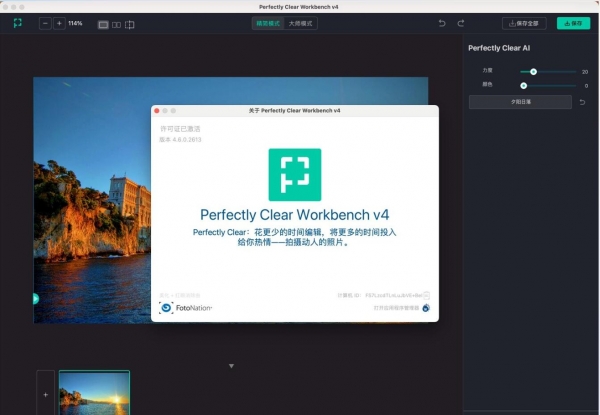Click the 计算机 ID text in About dialog
The height and width of the screenshot is (415, 600).
pyautogui.click(x=380, y=295)
